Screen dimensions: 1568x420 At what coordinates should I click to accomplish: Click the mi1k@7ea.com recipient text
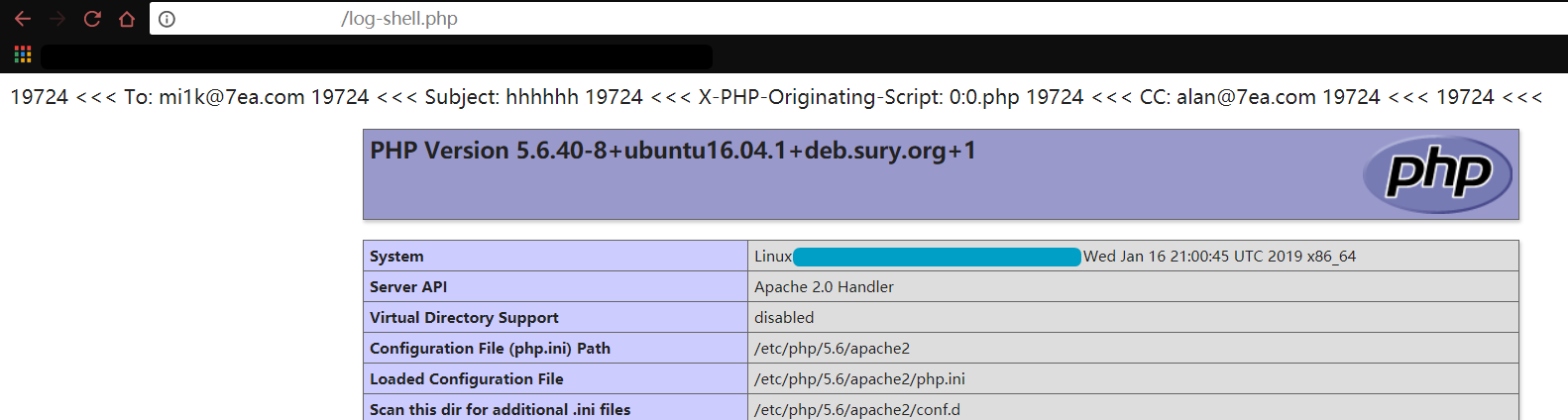231,97
